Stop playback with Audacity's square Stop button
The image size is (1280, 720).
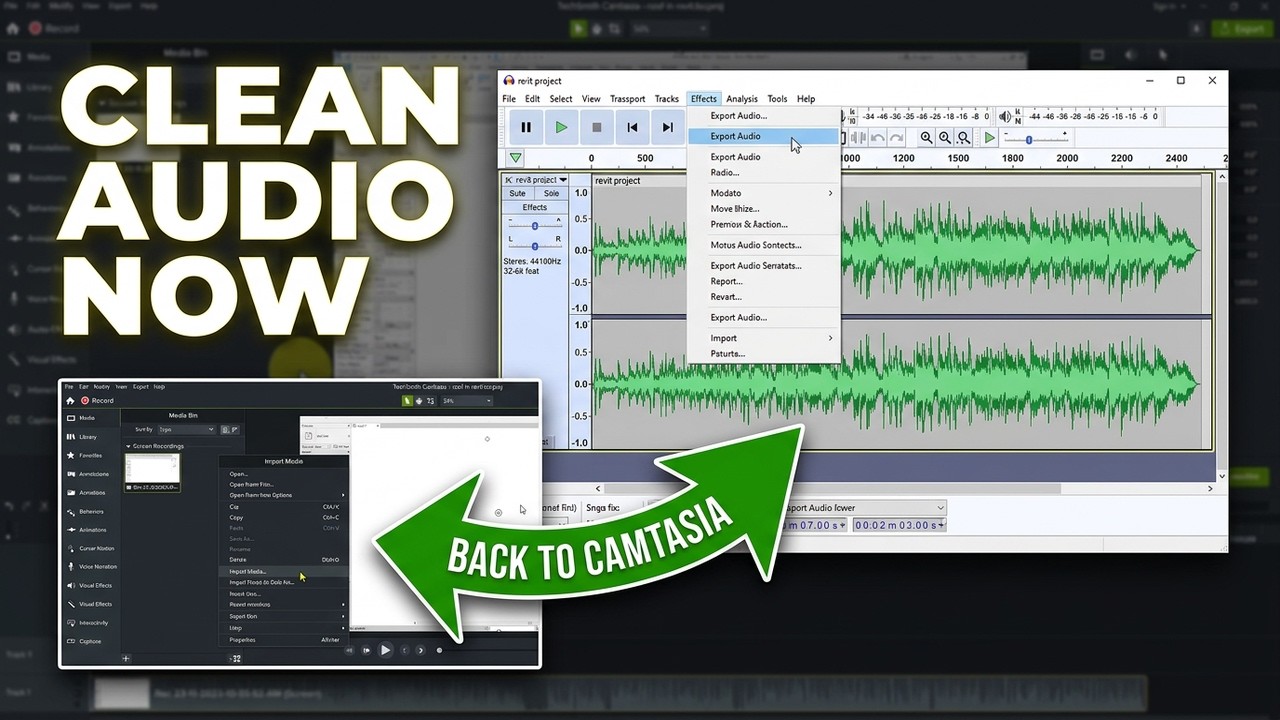pos(597,127)
